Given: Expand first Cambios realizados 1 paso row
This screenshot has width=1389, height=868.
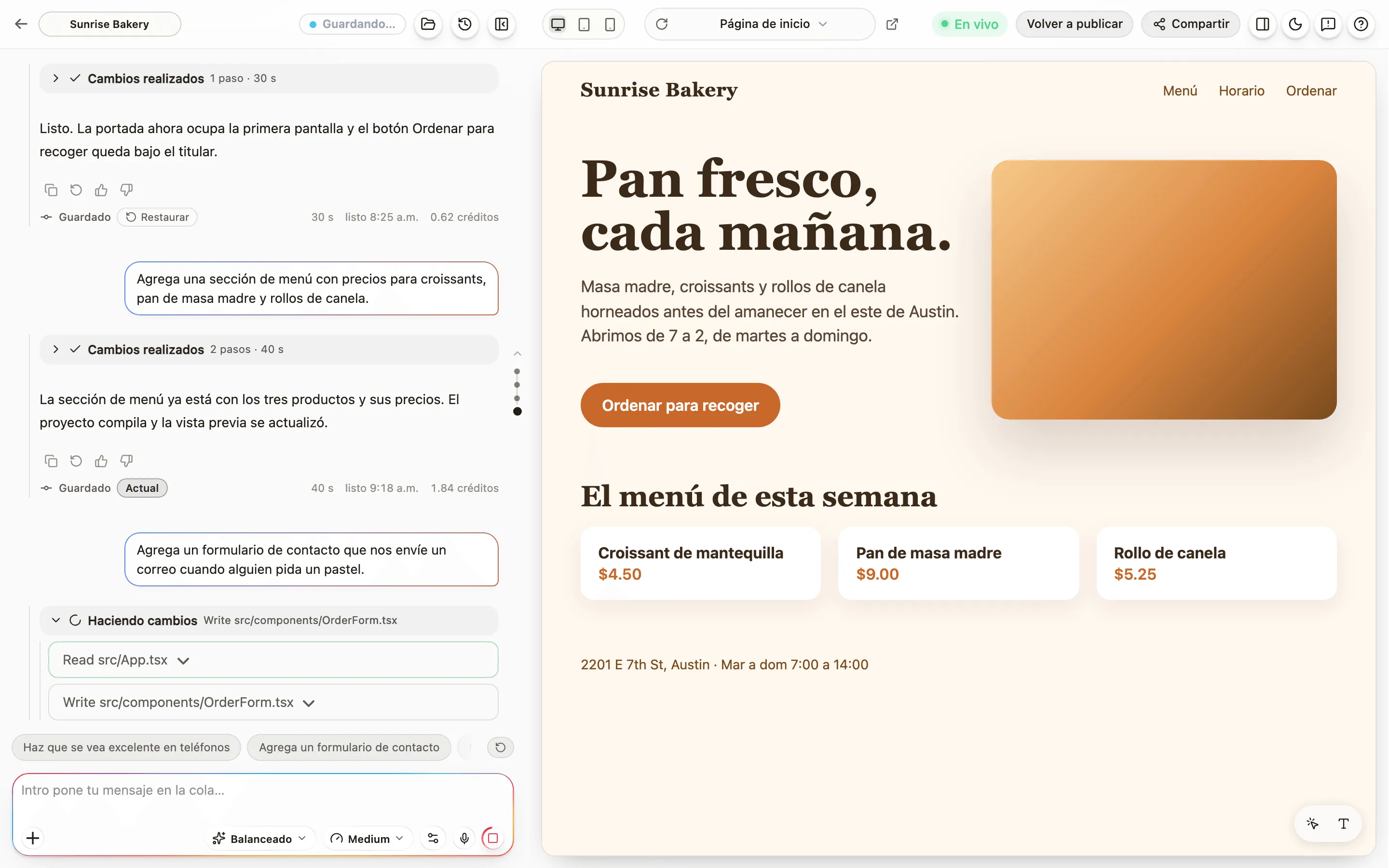Looking at the screenshot, I should 269,78.
